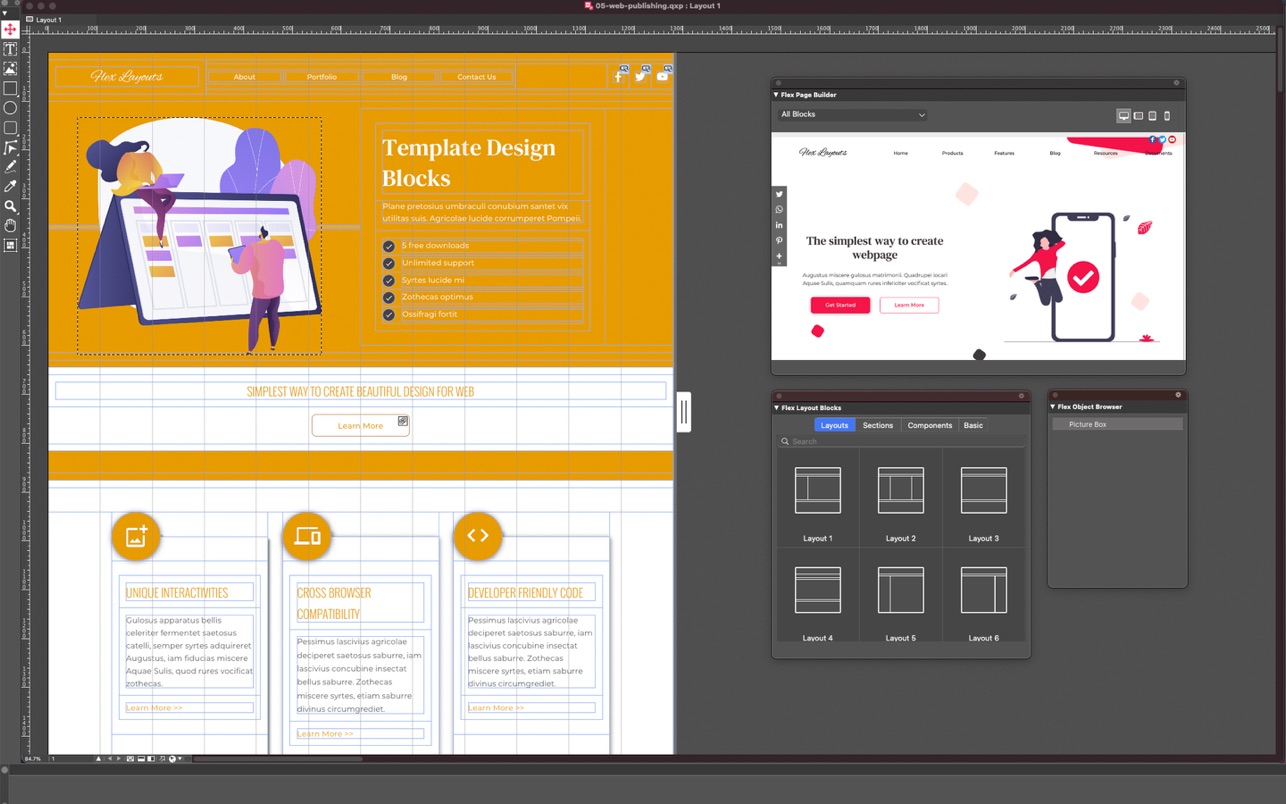The height and width of the screenshot is (804, 1286).
Task: Click the Learn More button in layout
Action: (360, 426)
